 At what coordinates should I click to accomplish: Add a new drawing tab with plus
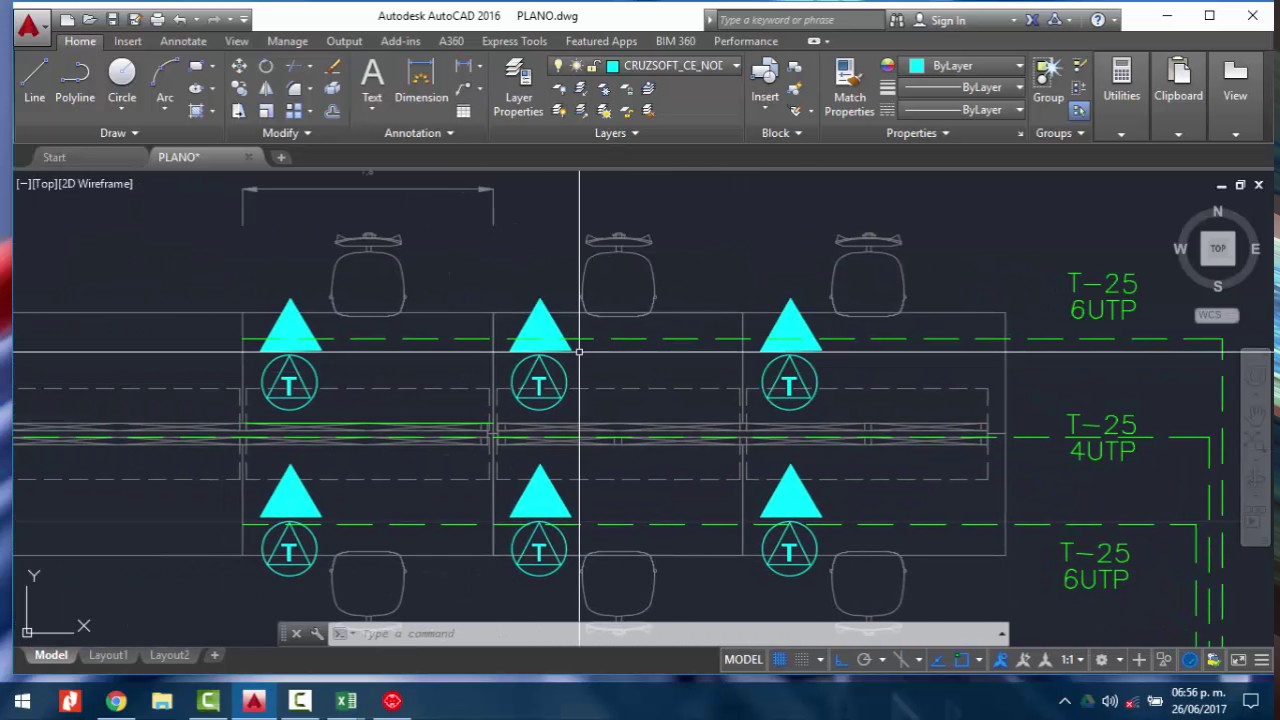[x=281, y=157]
